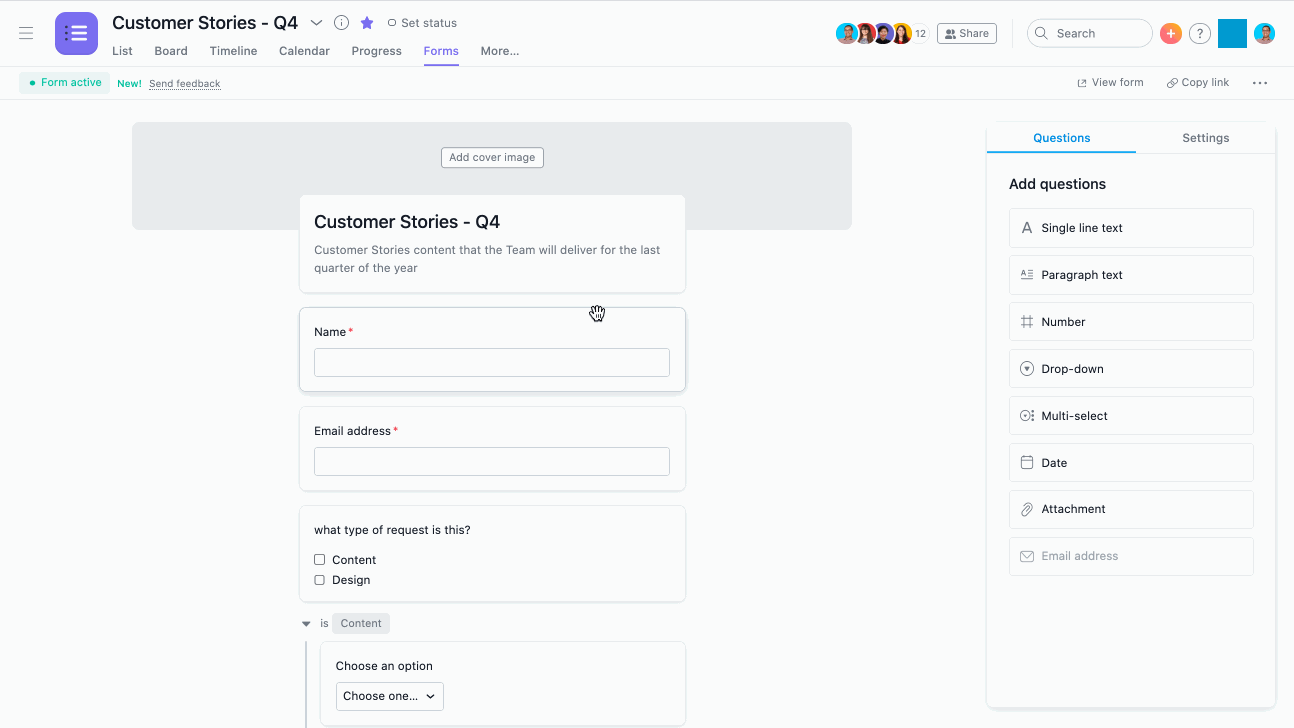Expand the project title dropdown arrow

click(316, 22)
